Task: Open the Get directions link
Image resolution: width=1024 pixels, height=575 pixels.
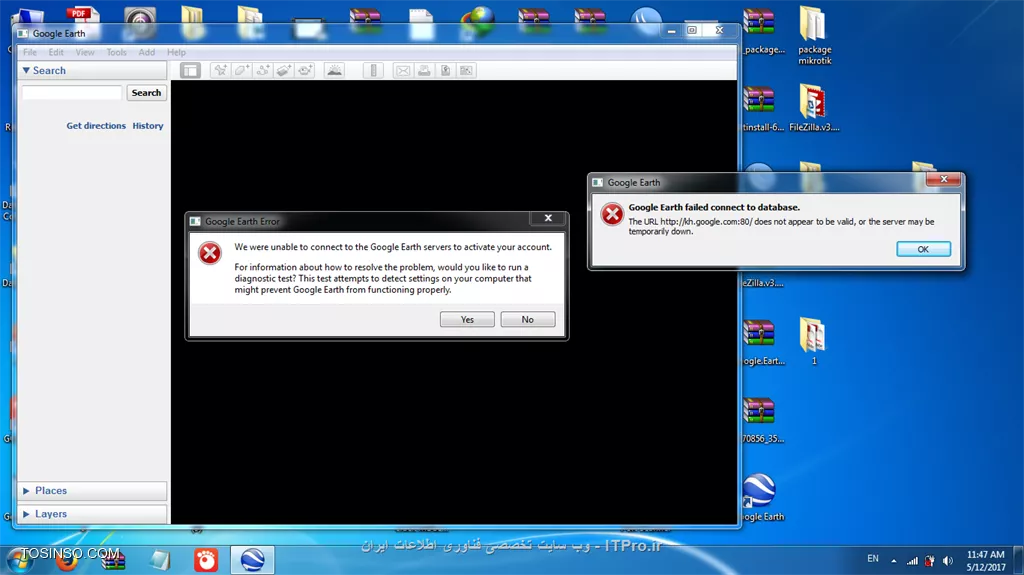Action: pos(96,125)
